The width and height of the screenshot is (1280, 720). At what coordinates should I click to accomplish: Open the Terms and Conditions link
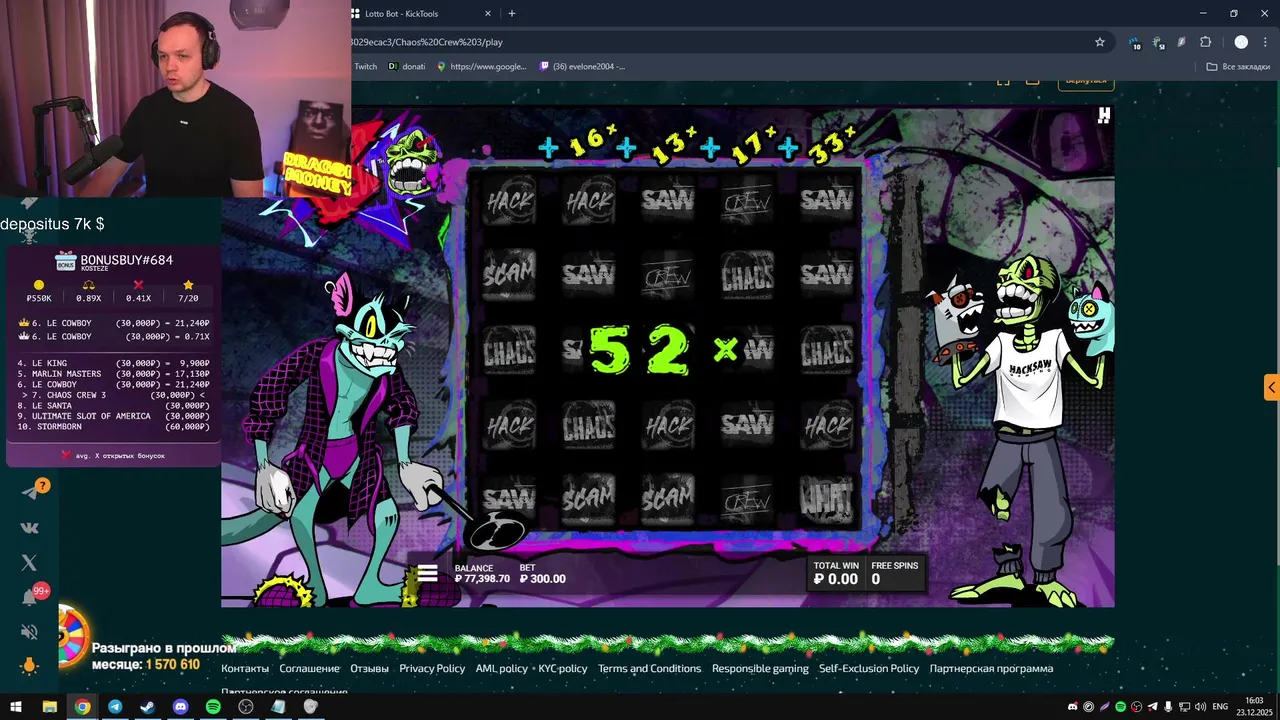pos(649,668)
